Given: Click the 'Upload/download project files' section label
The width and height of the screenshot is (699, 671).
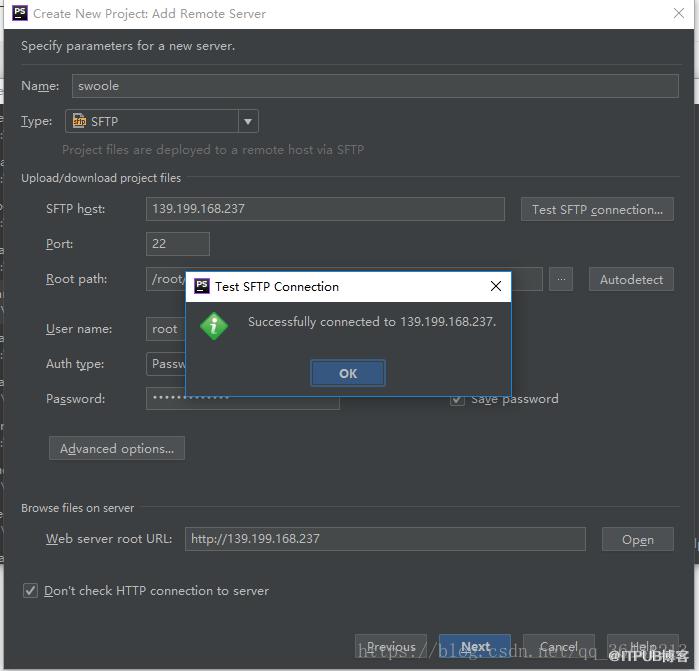Looking at the screenshot, I should point(101,178).
